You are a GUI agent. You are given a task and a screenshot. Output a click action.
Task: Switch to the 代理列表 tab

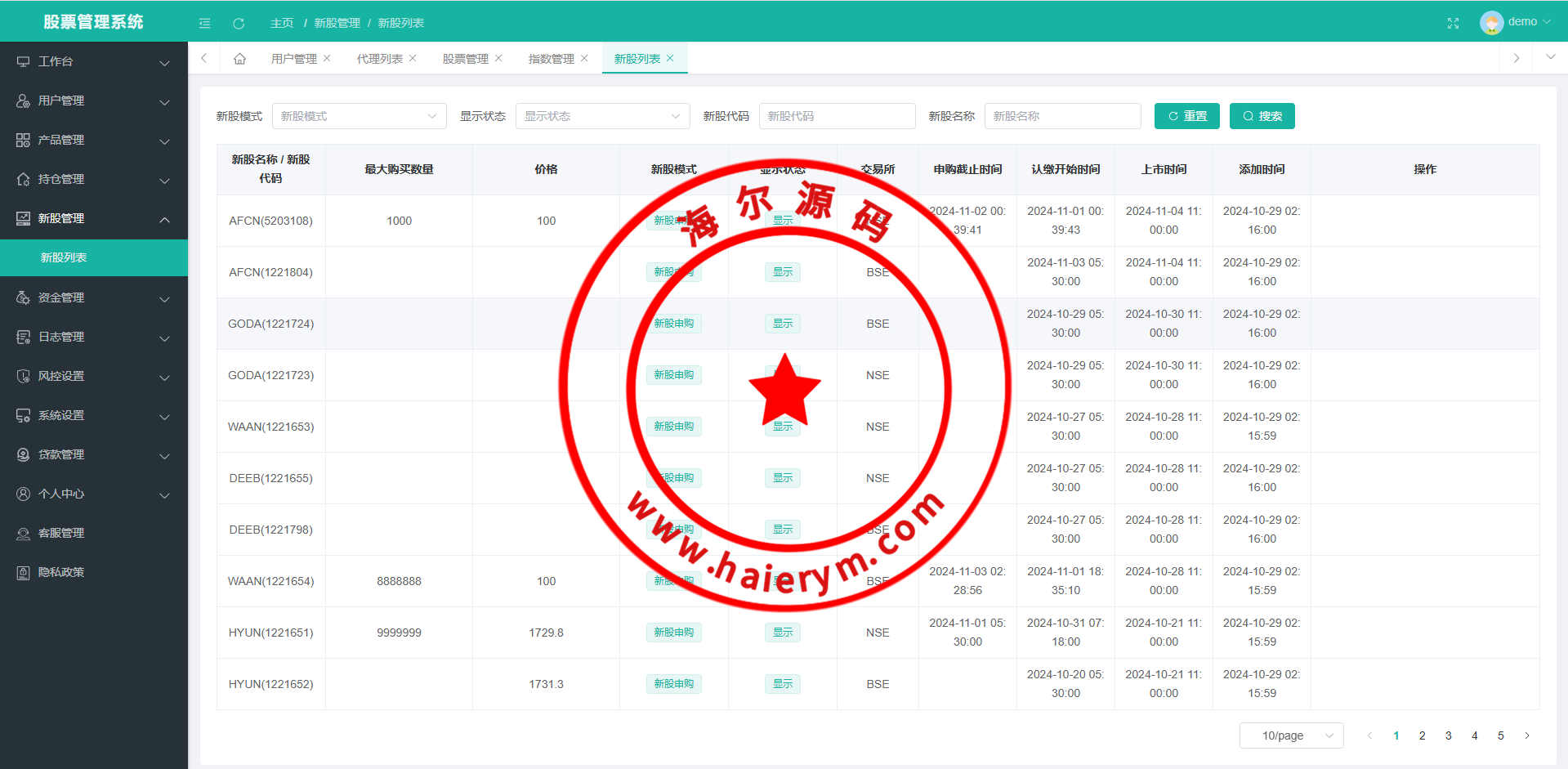click(379, 58)
